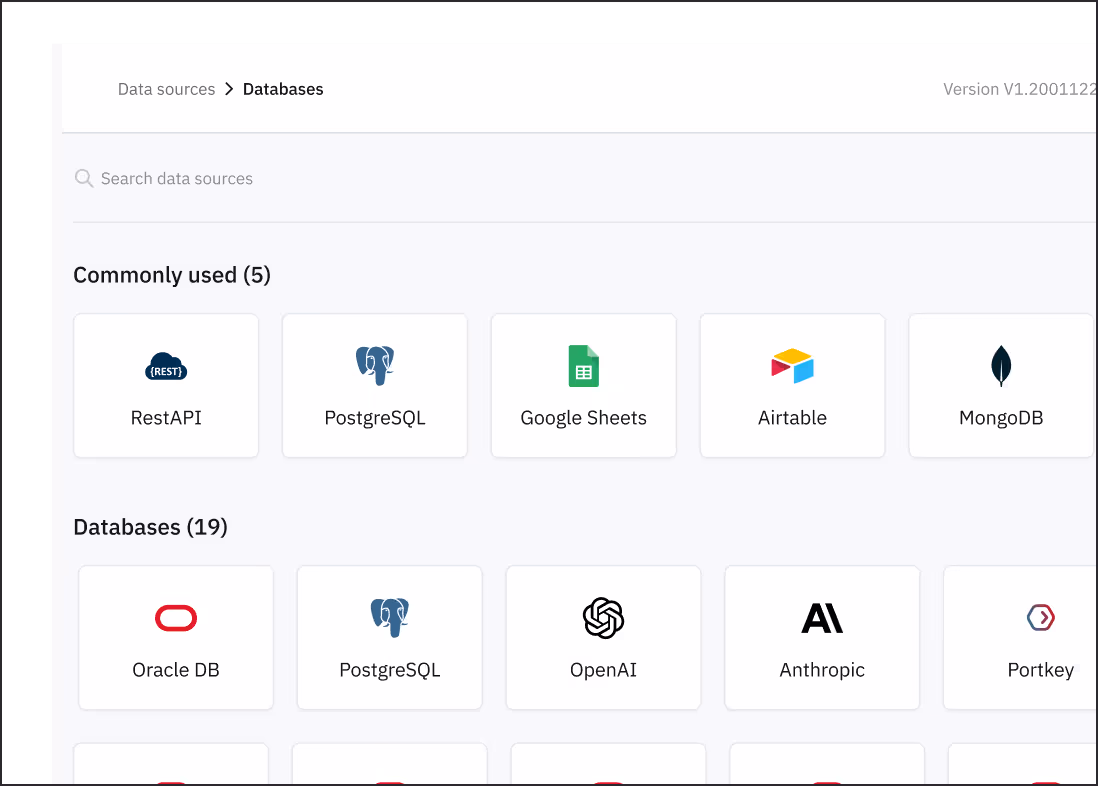The height and width of the screenshot is (786, 1098).
Task: Open the Portkey data source icon
Action: click(1041, 618)
